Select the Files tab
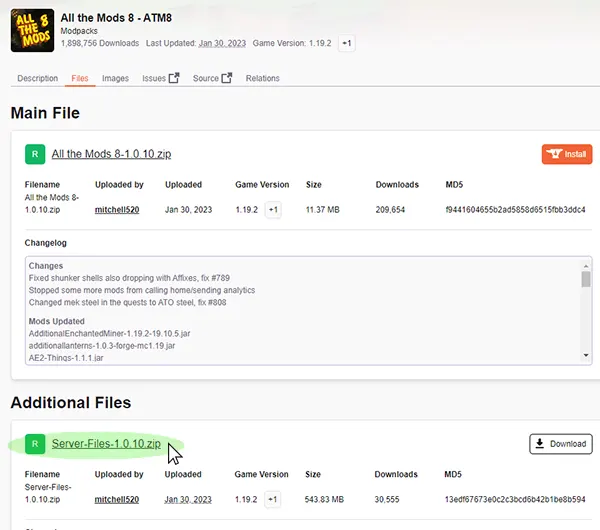The height and width of the screenshot is (530, 600). coord(80,78)
